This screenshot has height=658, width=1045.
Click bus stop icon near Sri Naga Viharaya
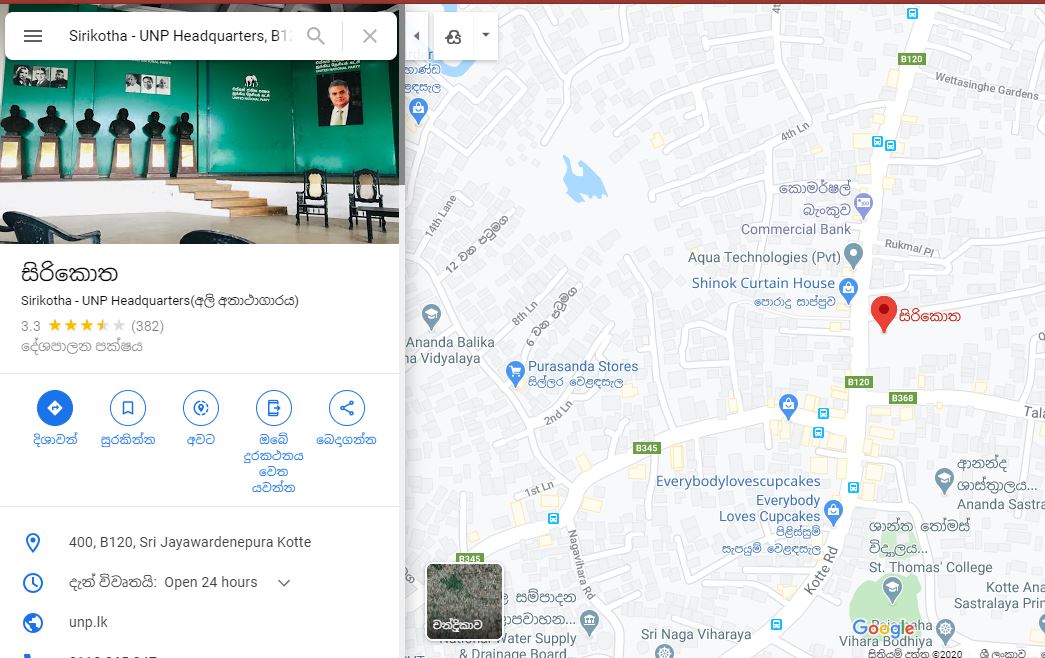776,625
